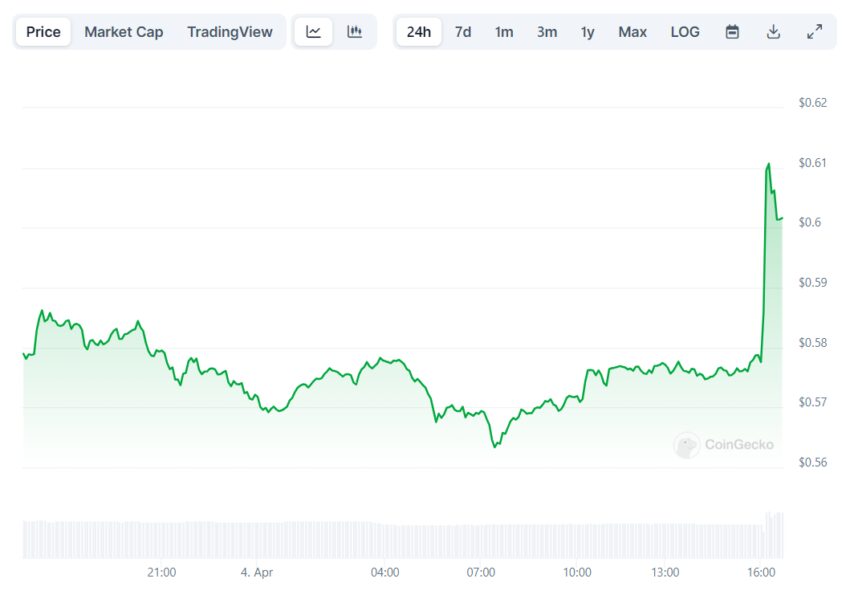Click the $0.62 price axis label
Viewport: 850px width, 595px height.
pos(813,102)
